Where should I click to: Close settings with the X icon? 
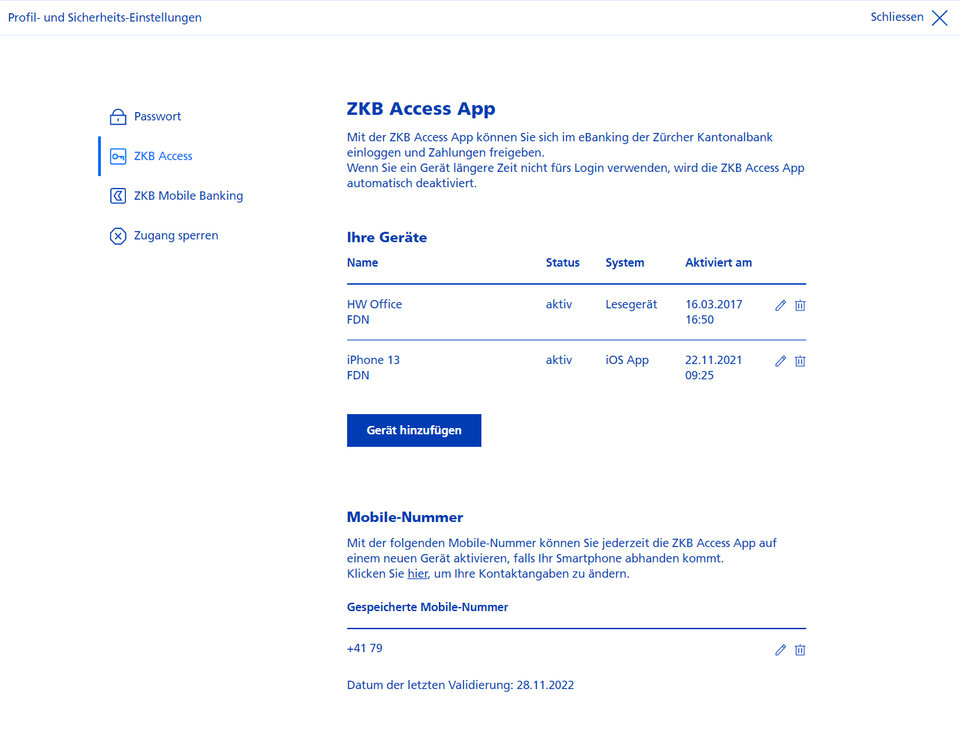coord(940,18)
